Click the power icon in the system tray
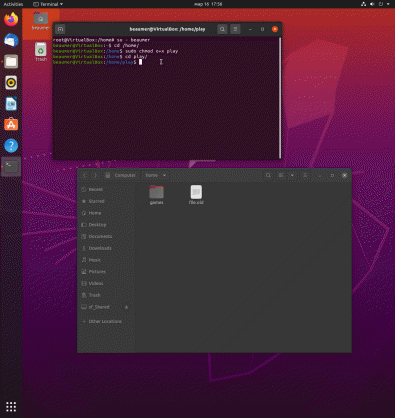The height and width of the screenshot is (418, 395). coord(381,4)
